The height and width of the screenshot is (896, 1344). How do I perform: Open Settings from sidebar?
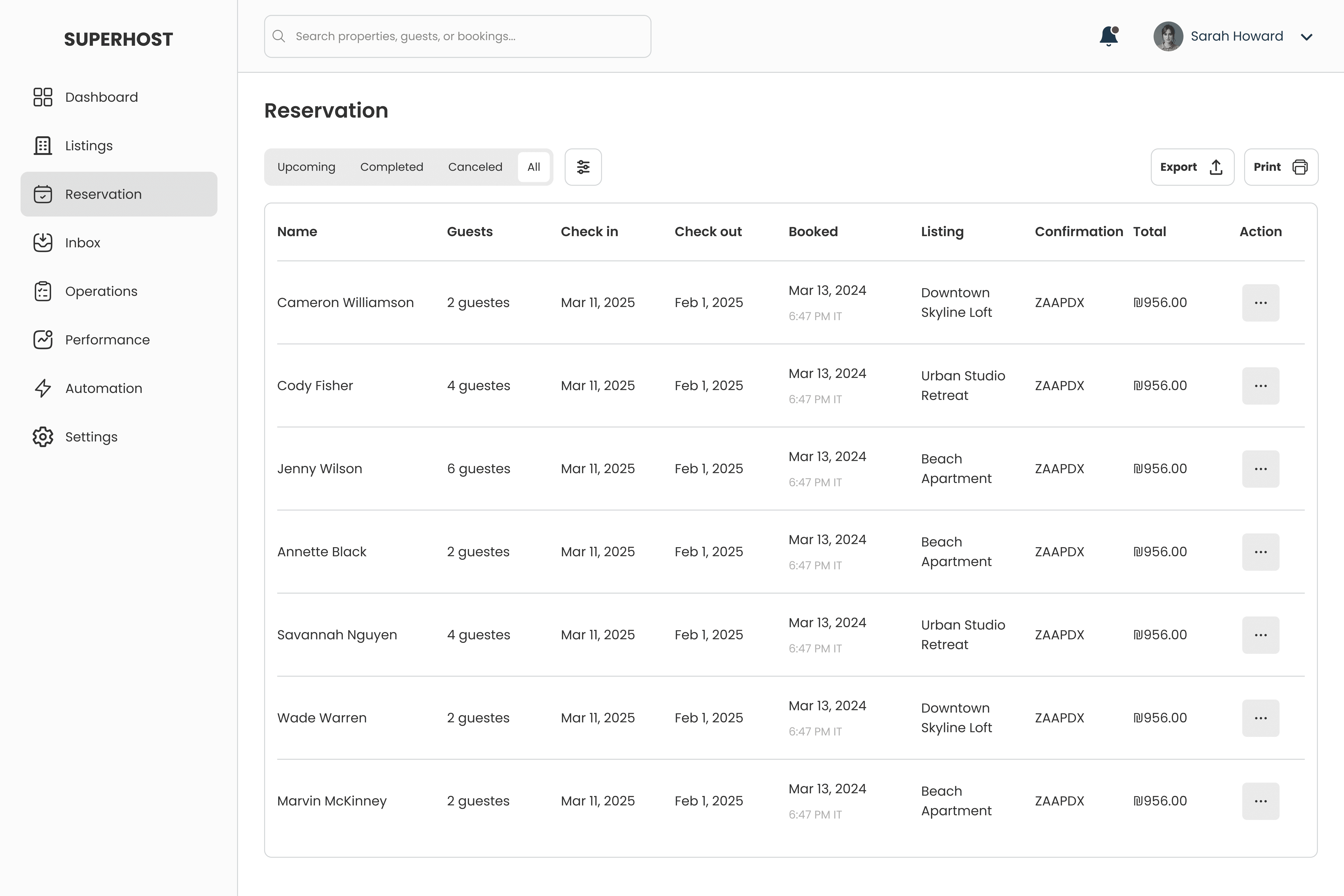point(91,437)
